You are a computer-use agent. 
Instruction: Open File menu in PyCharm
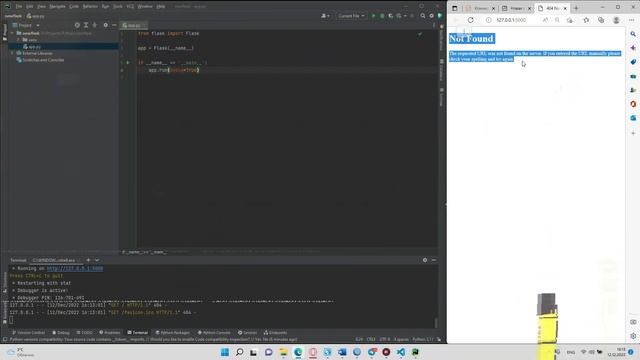tap(19, 7)
